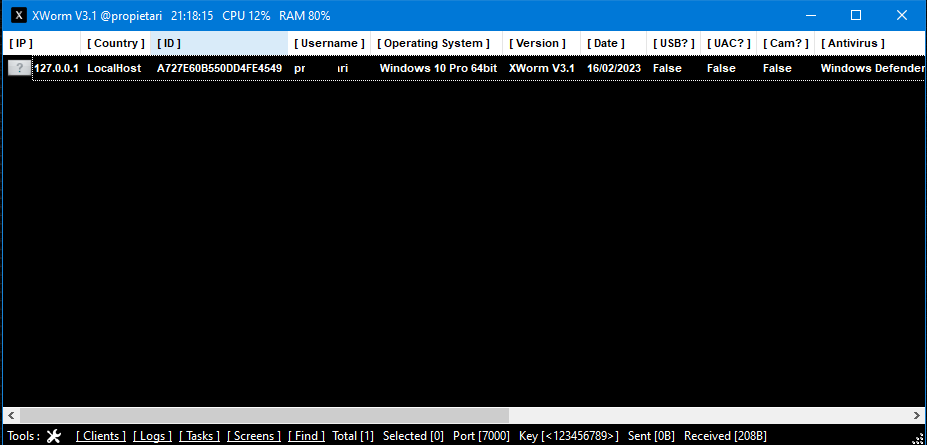Screen dimensions: 927x445
Task: Sort by the IP column header
Action: [41, 43]
